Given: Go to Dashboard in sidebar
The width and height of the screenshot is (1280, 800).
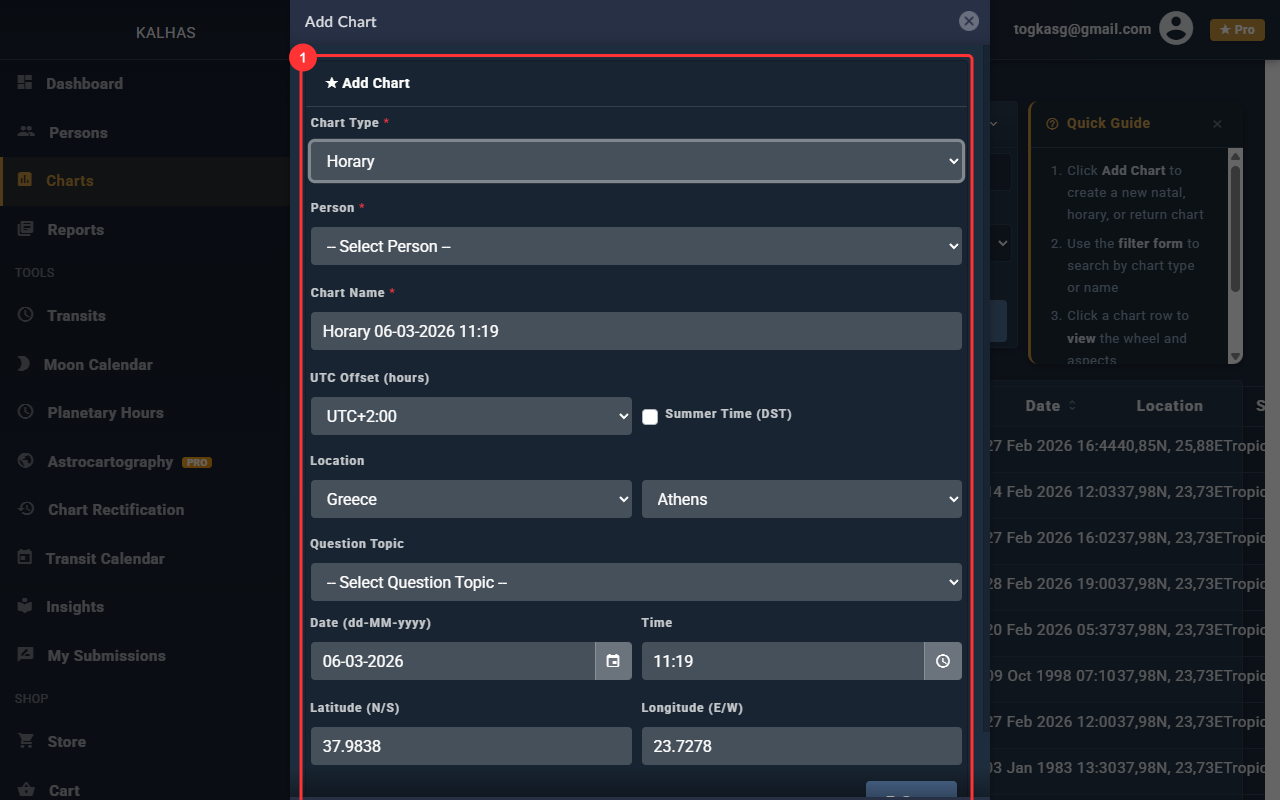Looking at the screenshot, I should tap(84, 84).
